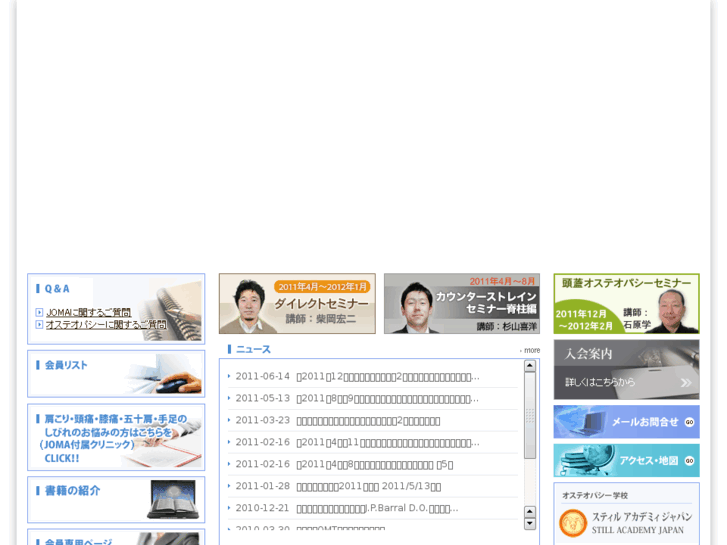This screenshot has height=545, width=727.
Task: Open the カウンターストレインセミナー banner
Action: (x=462, y=303)
